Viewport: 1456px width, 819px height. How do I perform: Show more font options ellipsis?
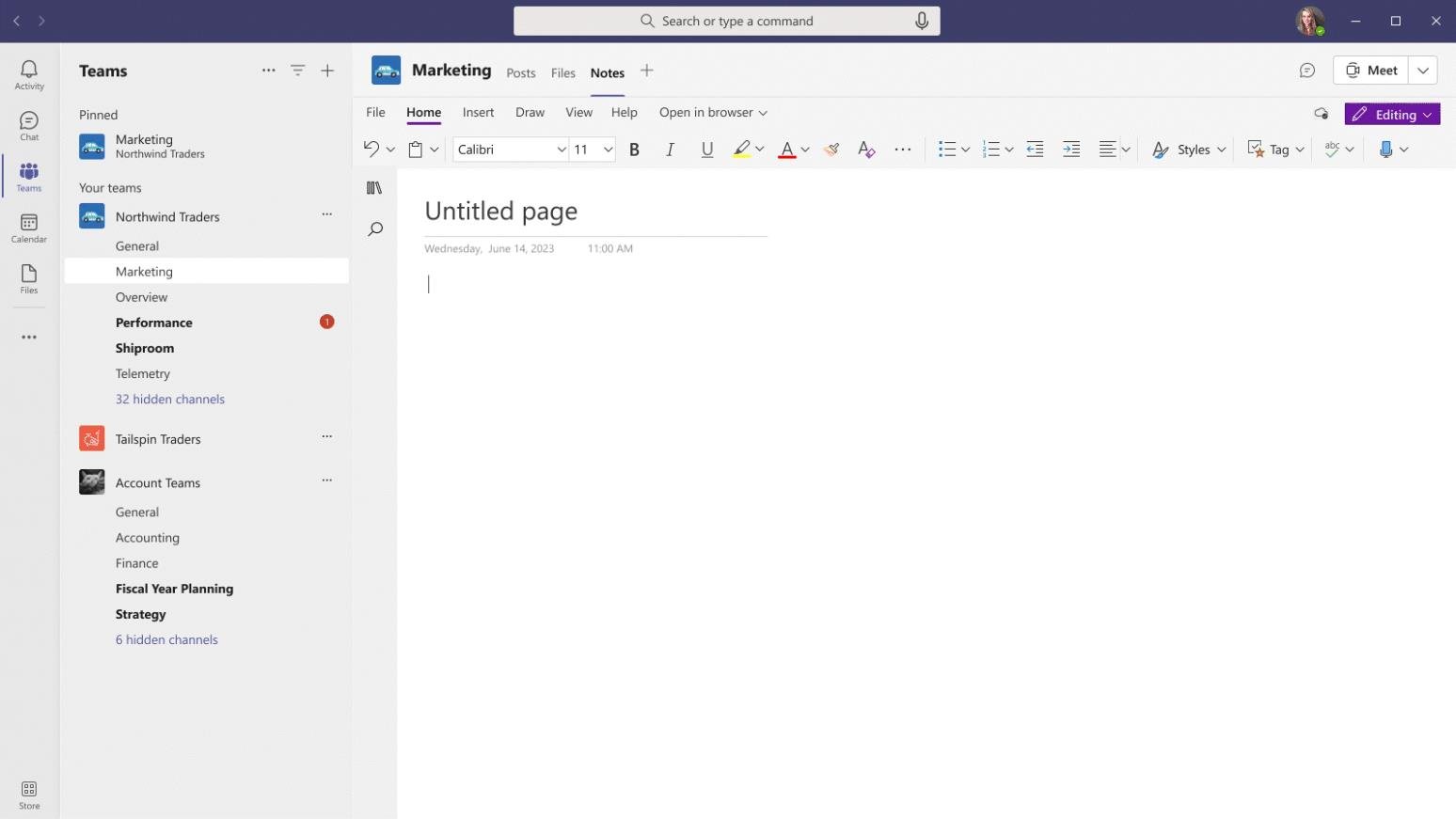pyautogui.click(x=903, y=149)
